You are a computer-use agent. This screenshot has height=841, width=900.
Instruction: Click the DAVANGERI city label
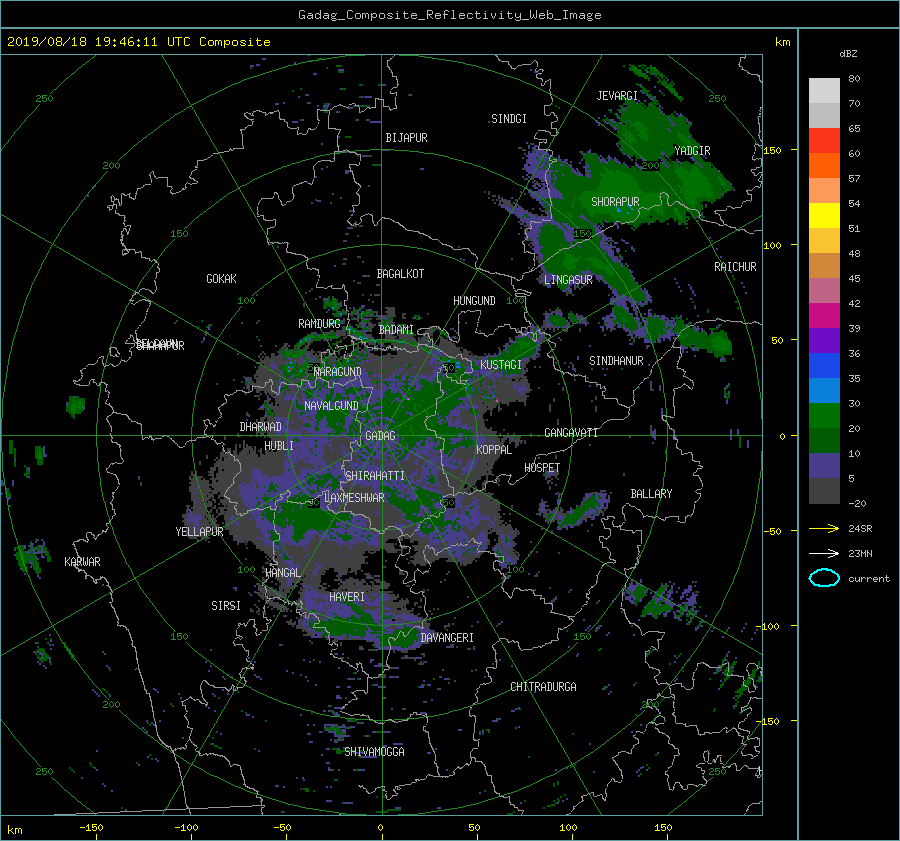[x=447, y=638]
